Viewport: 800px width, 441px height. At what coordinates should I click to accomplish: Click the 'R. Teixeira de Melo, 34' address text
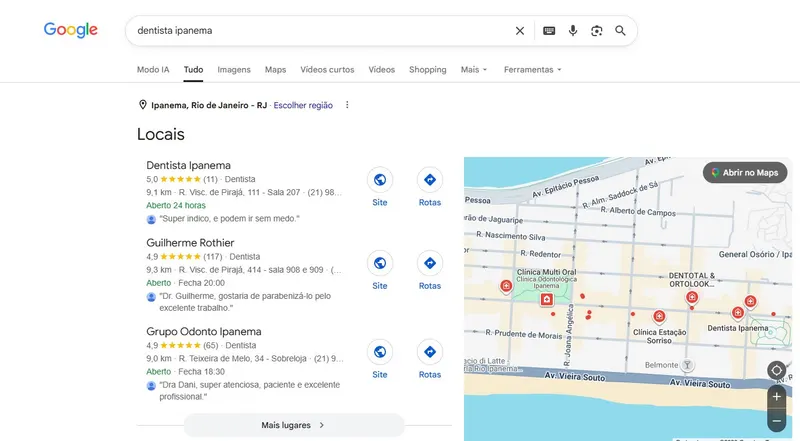[221, 359]
